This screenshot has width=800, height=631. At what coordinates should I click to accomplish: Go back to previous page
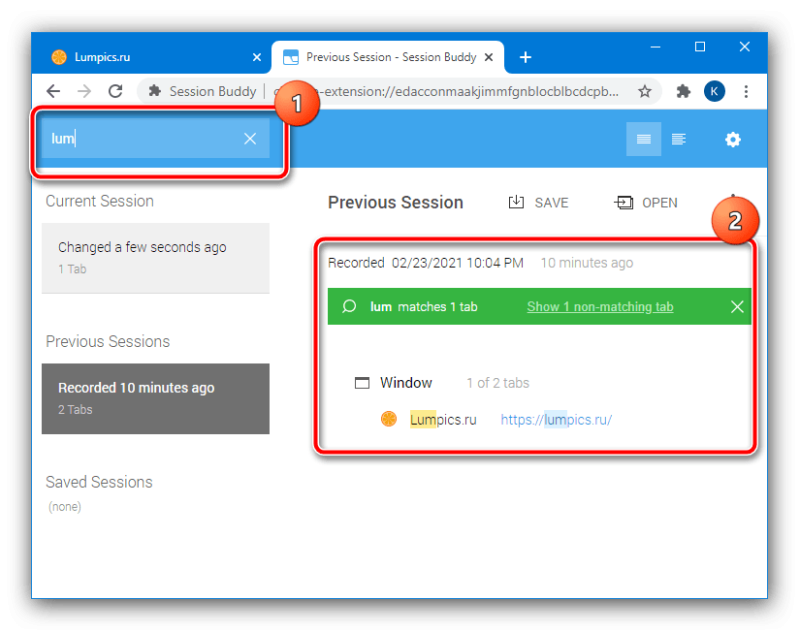[x=53, y=91]
